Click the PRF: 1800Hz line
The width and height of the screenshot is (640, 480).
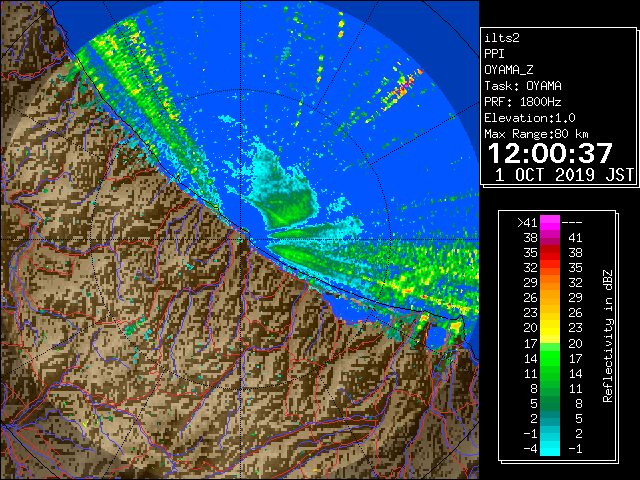[x=523, y=102]
